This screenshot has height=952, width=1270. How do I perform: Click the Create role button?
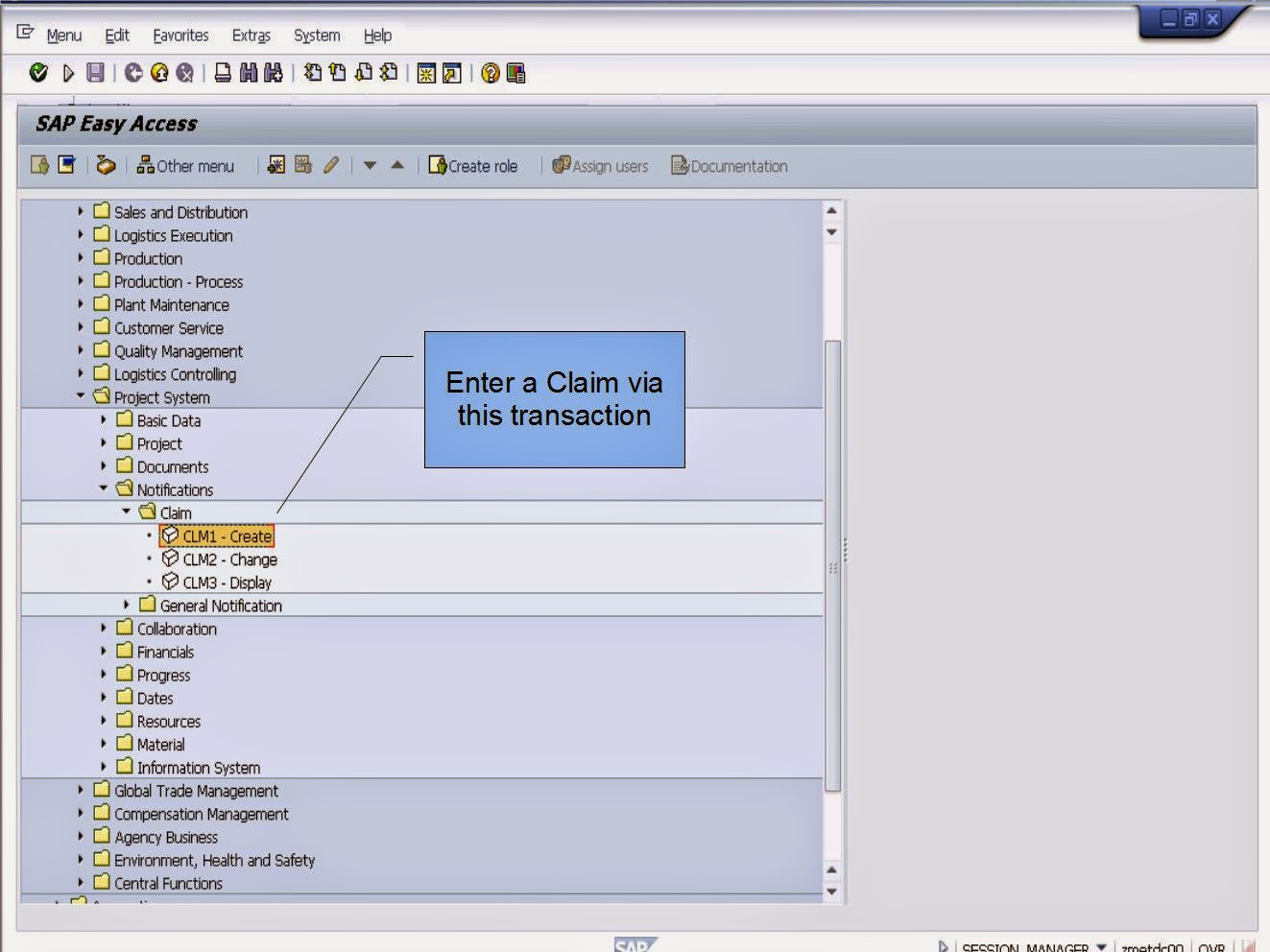click(x=472, y=165)
